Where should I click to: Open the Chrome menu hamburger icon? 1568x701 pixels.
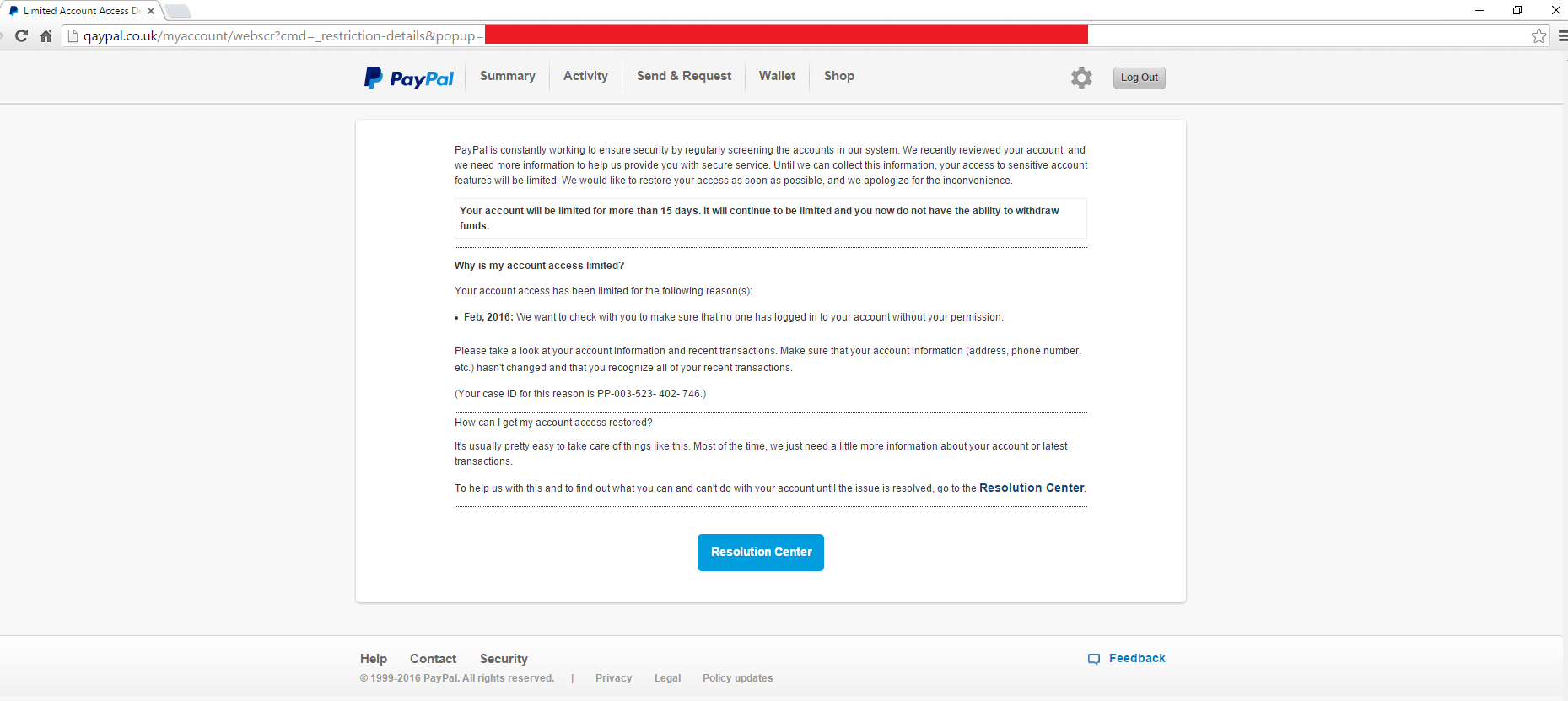coord(1561,35)
